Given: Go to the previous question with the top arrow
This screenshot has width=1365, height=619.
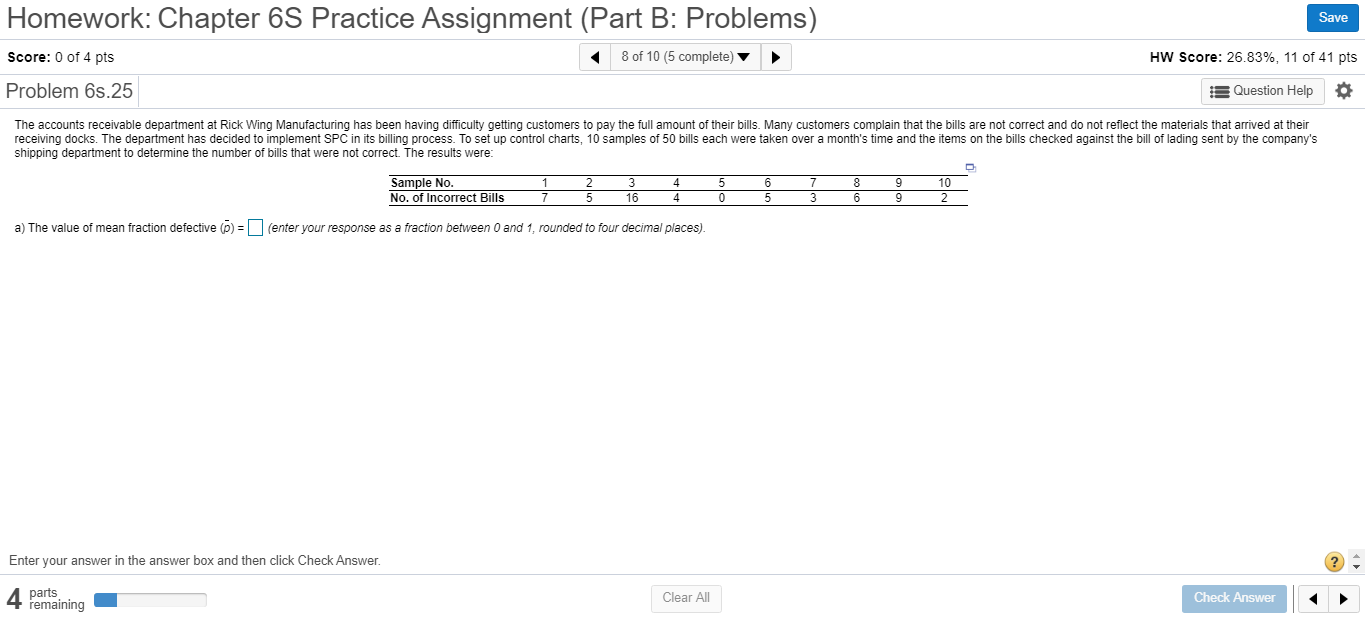Looking at the screenshot, I should [595, 56].
